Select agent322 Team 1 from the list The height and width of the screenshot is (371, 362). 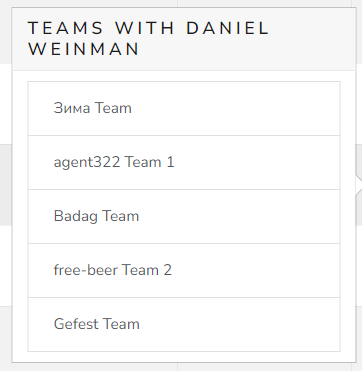[184, 162]
